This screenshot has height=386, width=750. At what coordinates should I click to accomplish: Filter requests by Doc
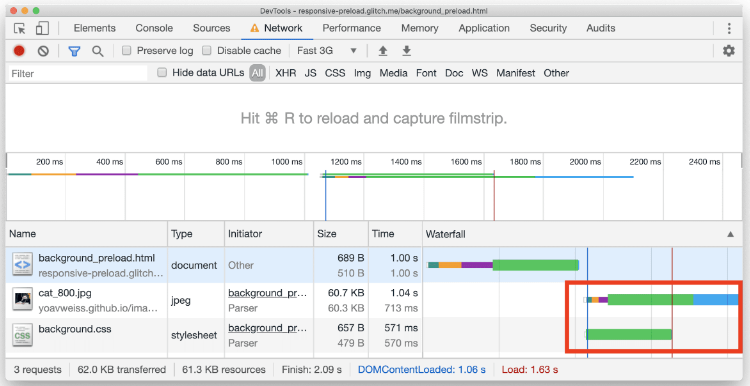click(454, 73)
